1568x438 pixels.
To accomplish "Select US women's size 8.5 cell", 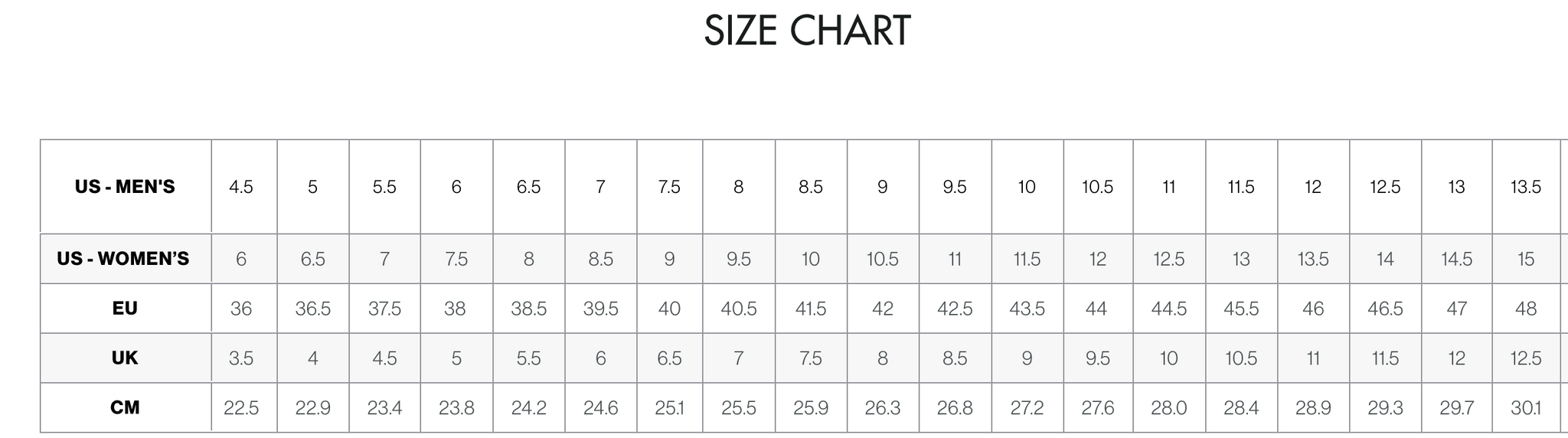I will [x=601, y=260].
